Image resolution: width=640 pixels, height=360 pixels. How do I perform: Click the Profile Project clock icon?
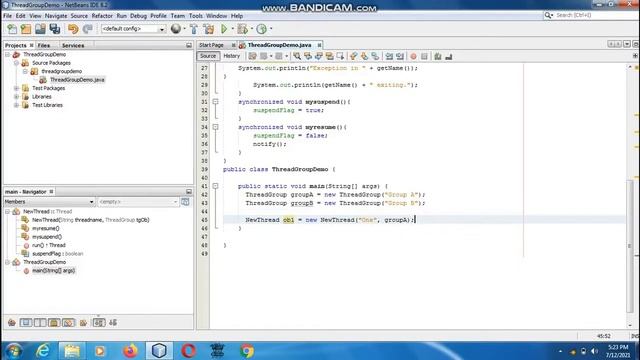[x=262, y=29]
